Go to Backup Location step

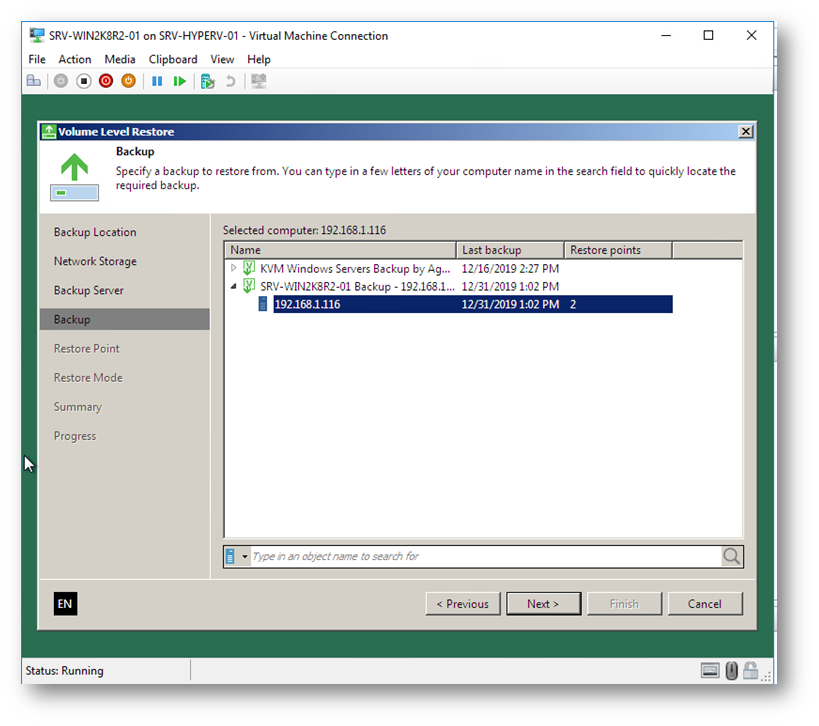95,232
